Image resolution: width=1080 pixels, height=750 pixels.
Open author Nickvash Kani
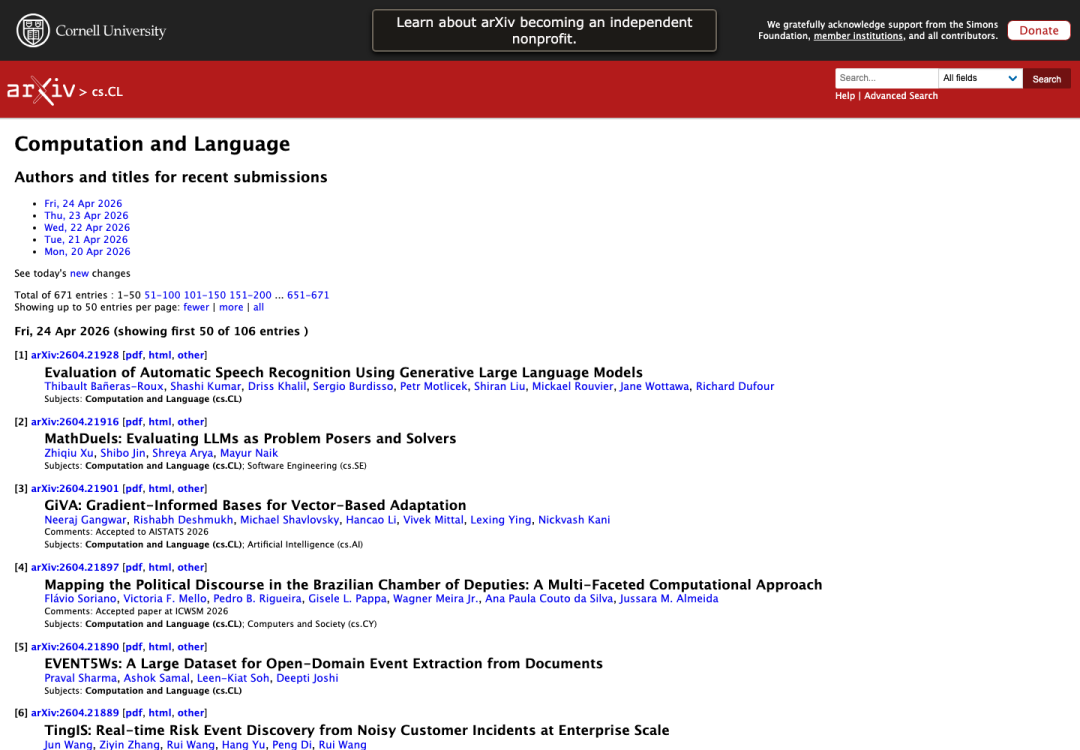(574, 520)
